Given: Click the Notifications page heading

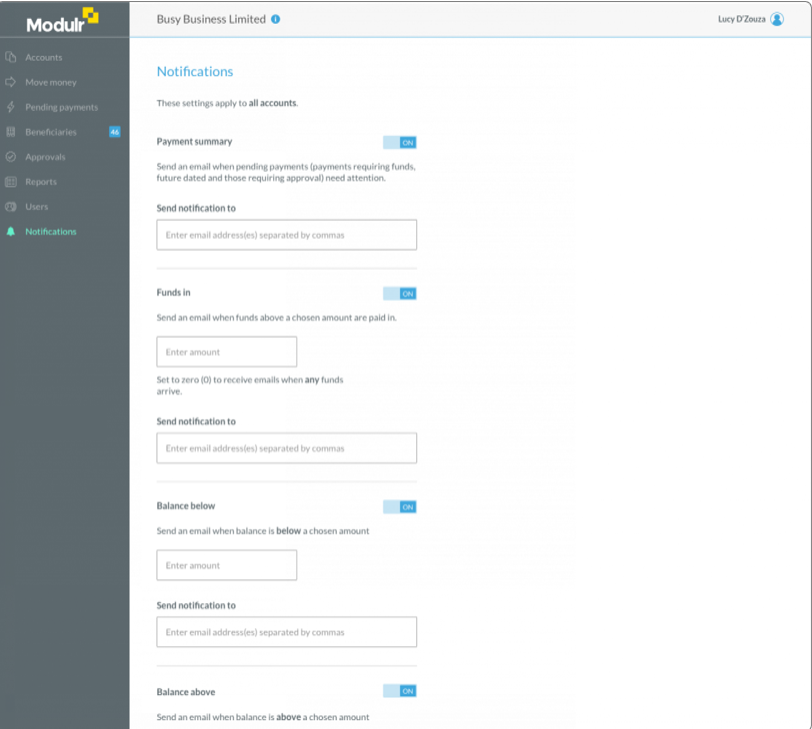Looking at the screenshot, I should pos(195,71).
